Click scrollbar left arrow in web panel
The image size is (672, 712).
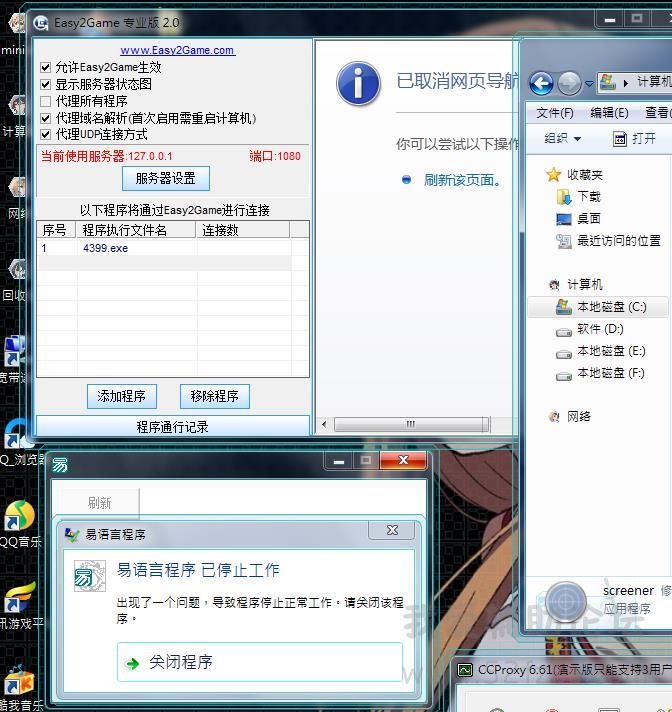(x=324, y=425)
